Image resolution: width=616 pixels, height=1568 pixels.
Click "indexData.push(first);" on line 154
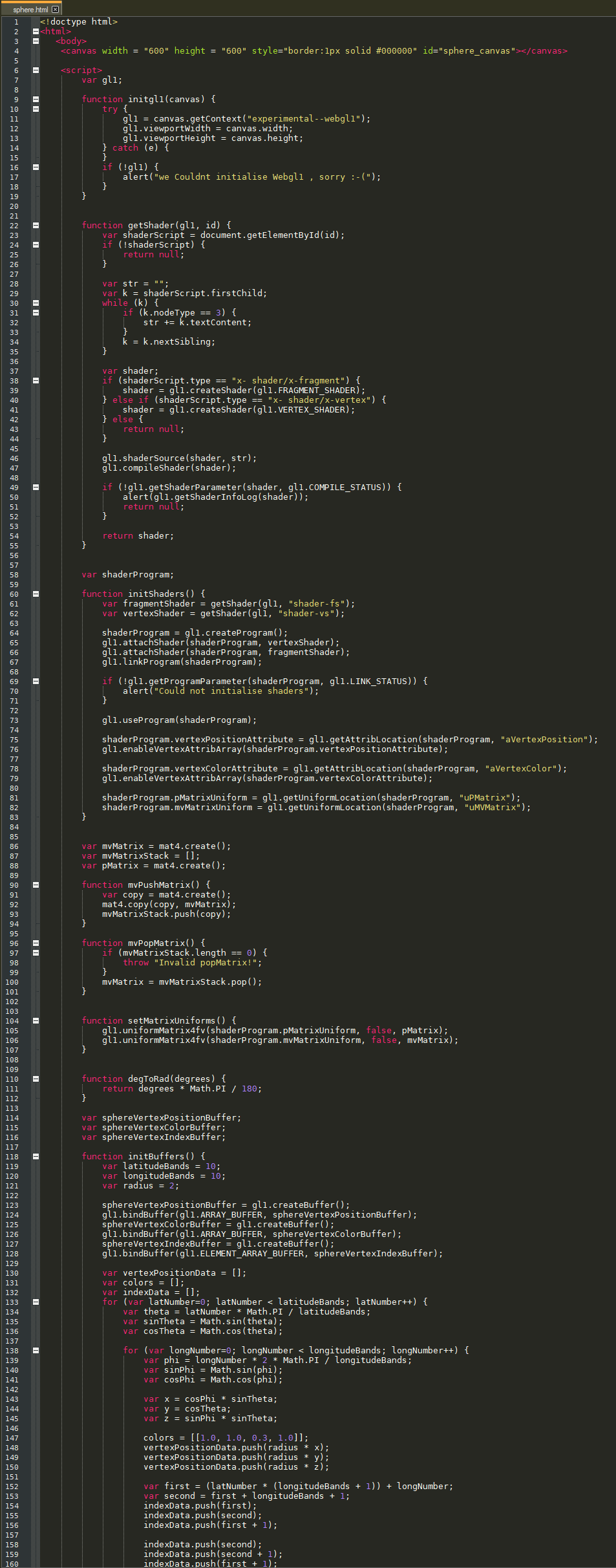tap(200, 1505)
